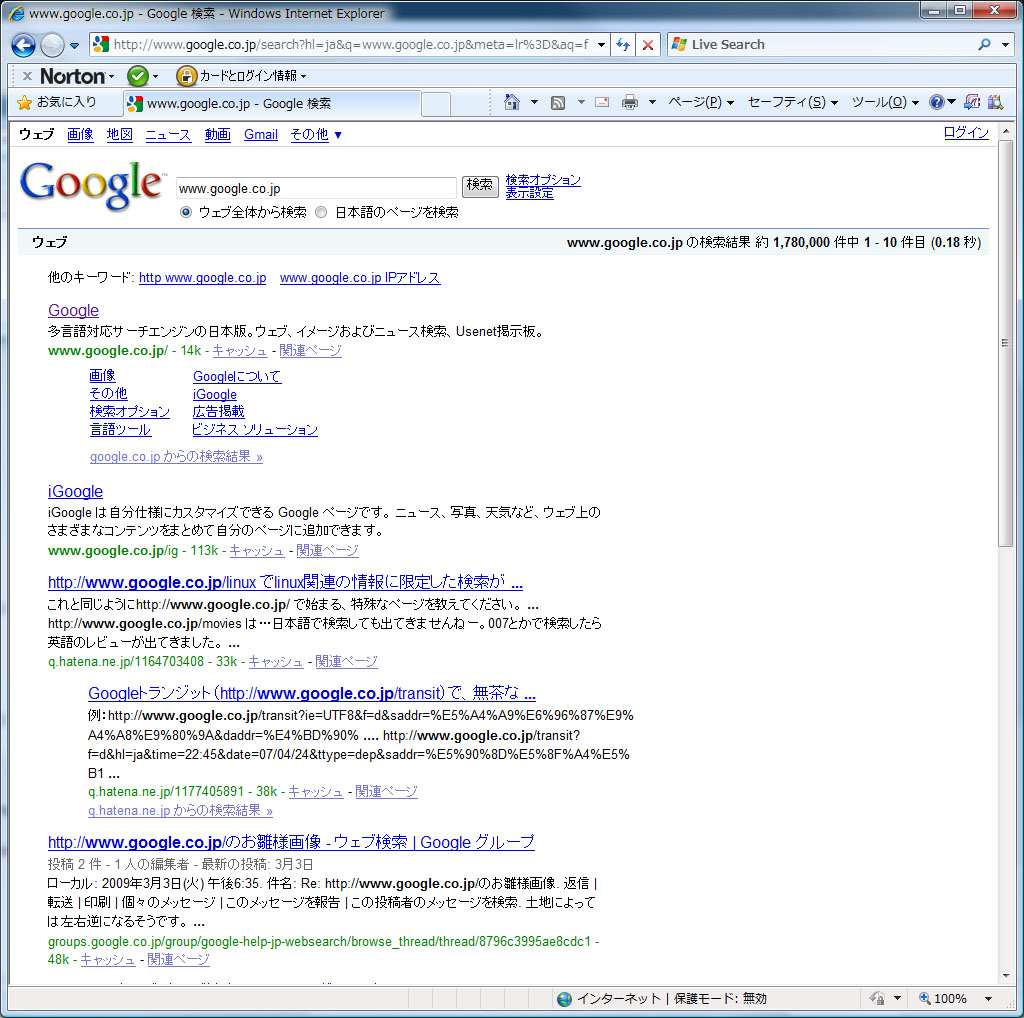Image resolution: width=1024 pixels, height=1018 pixels.
Task: Print the page with the printer icon
Action: pos(630,103)
